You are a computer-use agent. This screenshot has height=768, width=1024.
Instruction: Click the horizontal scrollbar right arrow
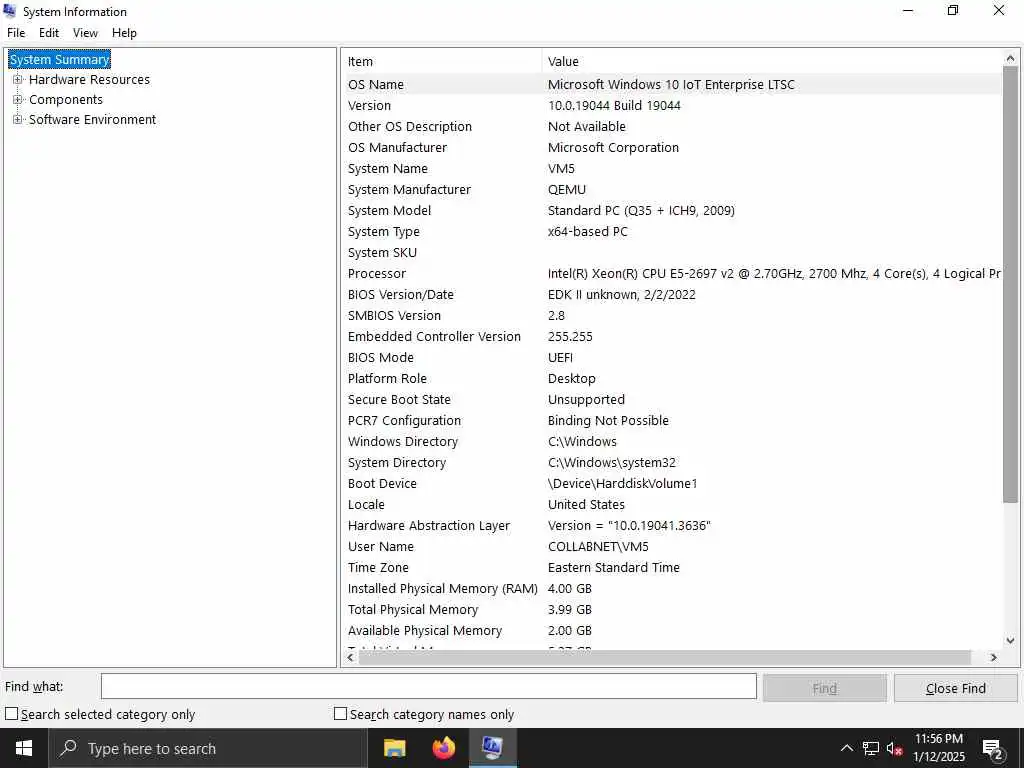click(x=994, y=657)
